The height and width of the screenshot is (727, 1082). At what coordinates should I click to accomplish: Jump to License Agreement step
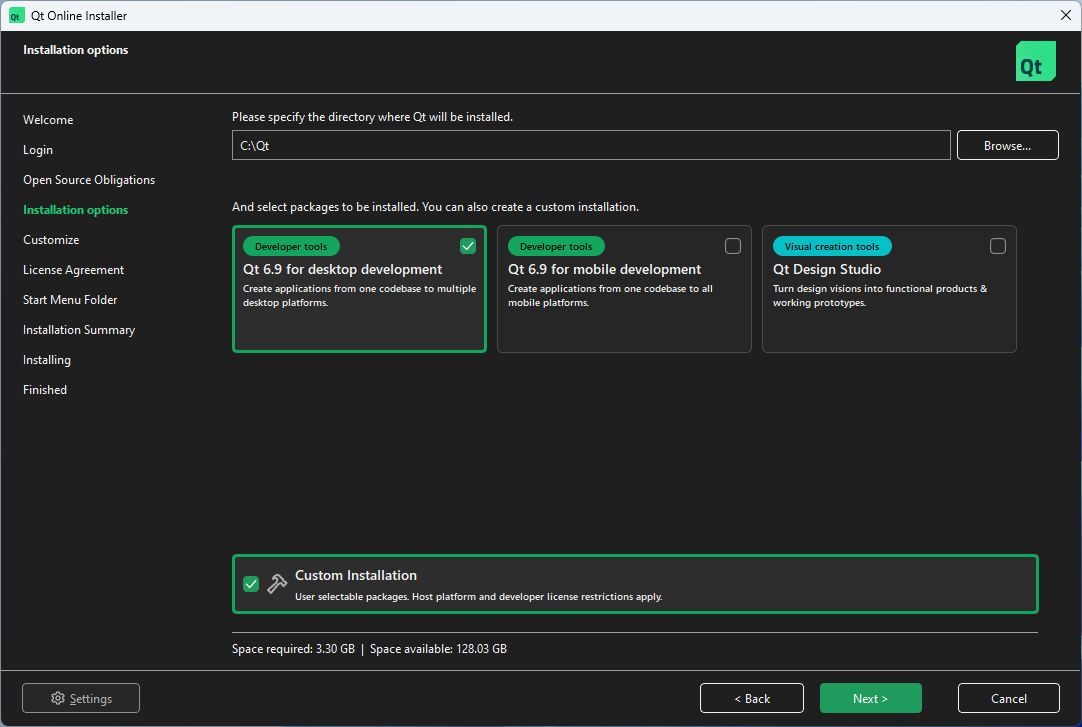click(74, 270)
